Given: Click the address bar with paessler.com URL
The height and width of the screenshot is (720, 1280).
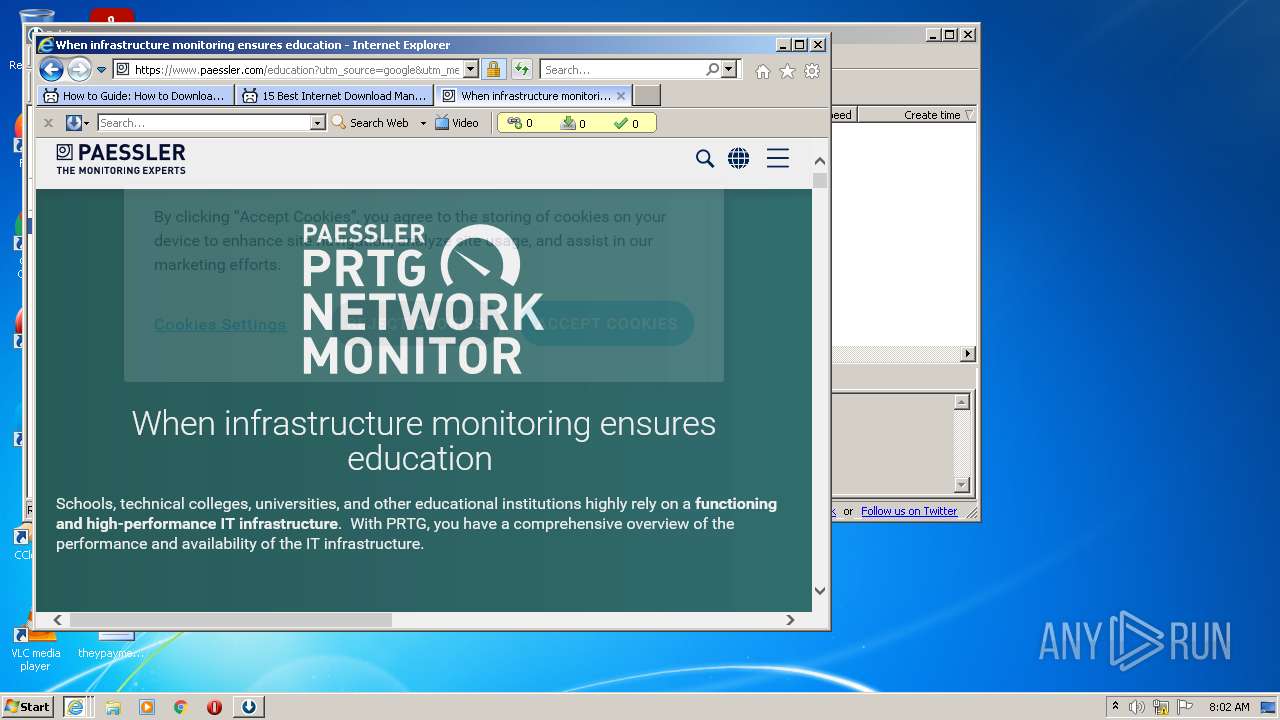Looking at the screenshot, I should [x=288, y=70].
